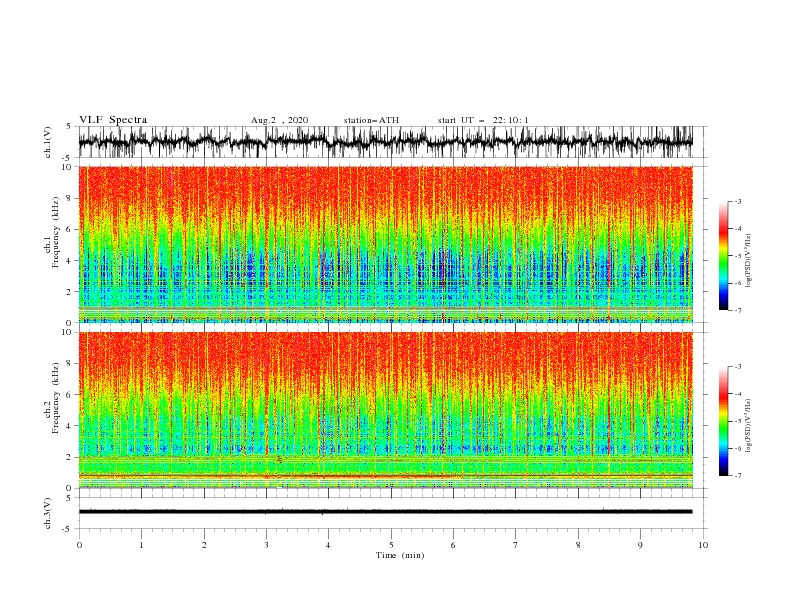The width and height of the screenshot is (792, 612).
Task: Click the "station=ATH" header label
Action: pos(371,120)
